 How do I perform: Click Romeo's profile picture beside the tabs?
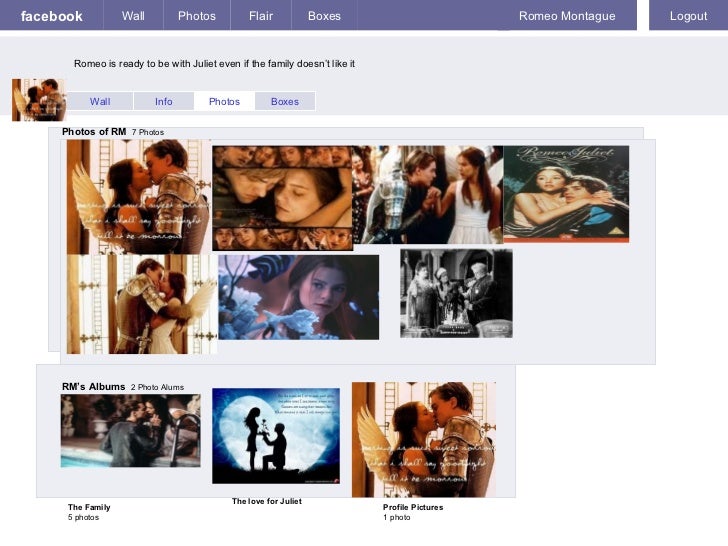pyautogui.click(x=39, y=100)
